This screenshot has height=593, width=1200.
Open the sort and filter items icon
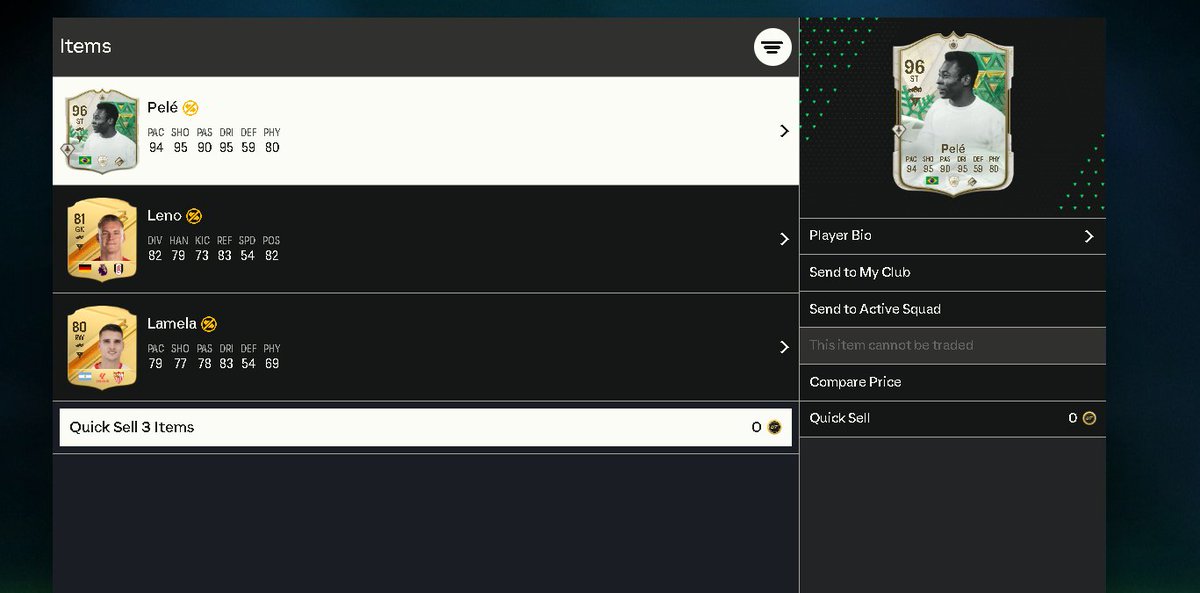click(772, 47)
